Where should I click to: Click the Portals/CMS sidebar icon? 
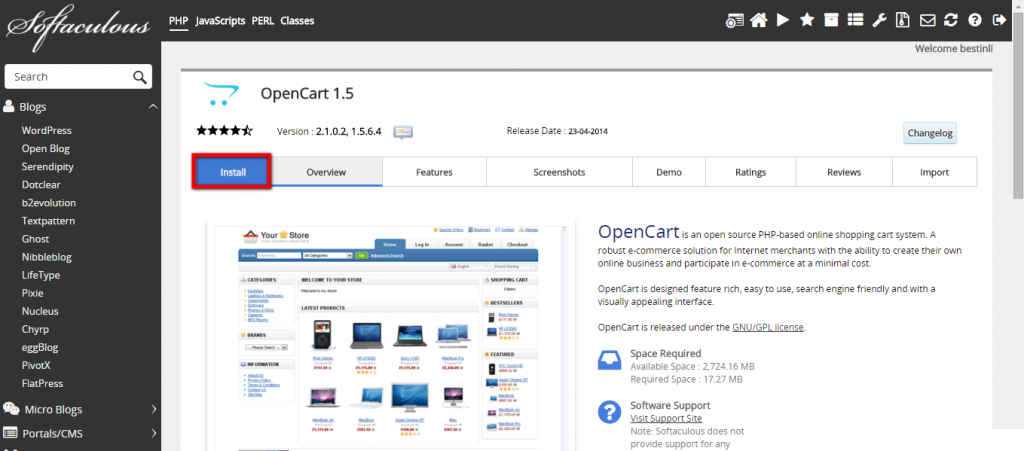(10, 433)
